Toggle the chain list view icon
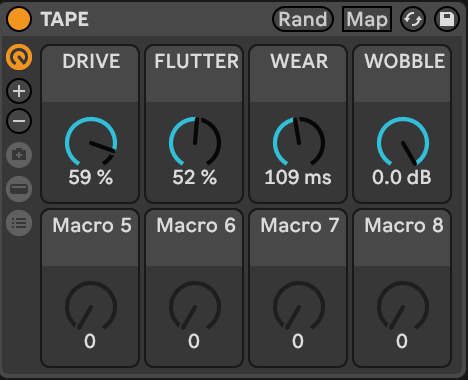 (x=19, y=189)
